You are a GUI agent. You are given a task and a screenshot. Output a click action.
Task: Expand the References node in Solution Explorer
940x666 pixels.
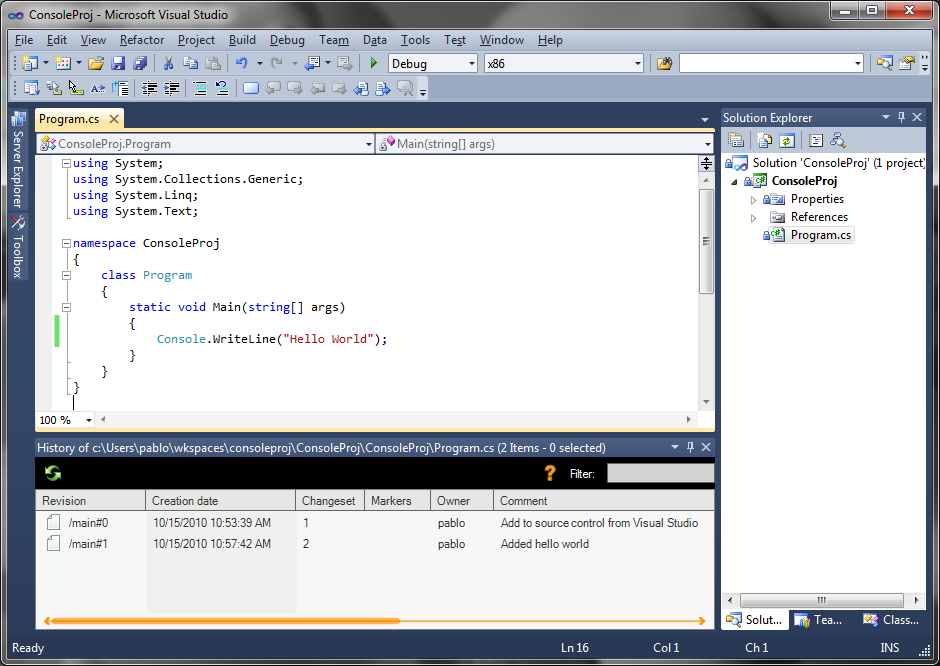[754, 218]
